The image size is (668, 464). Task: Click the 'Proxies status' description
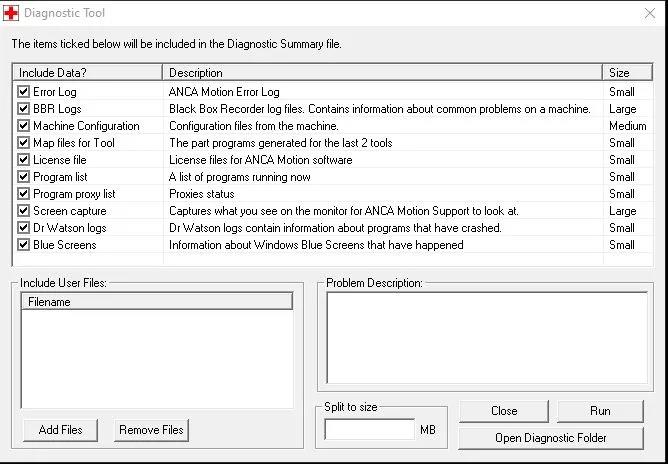(202, 194)
